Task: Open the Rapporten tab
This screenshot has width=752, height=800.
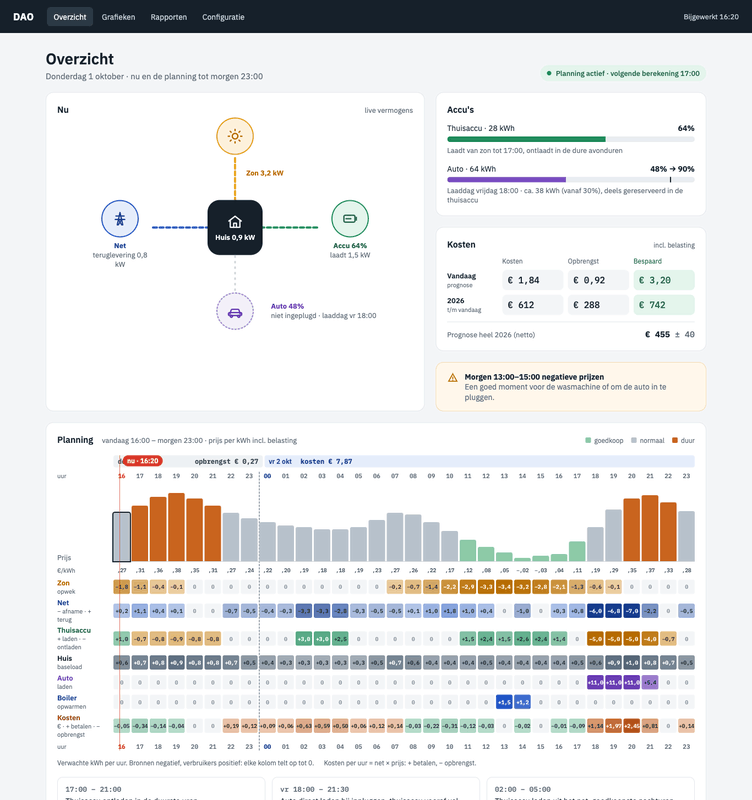Action: click(169, 17)
